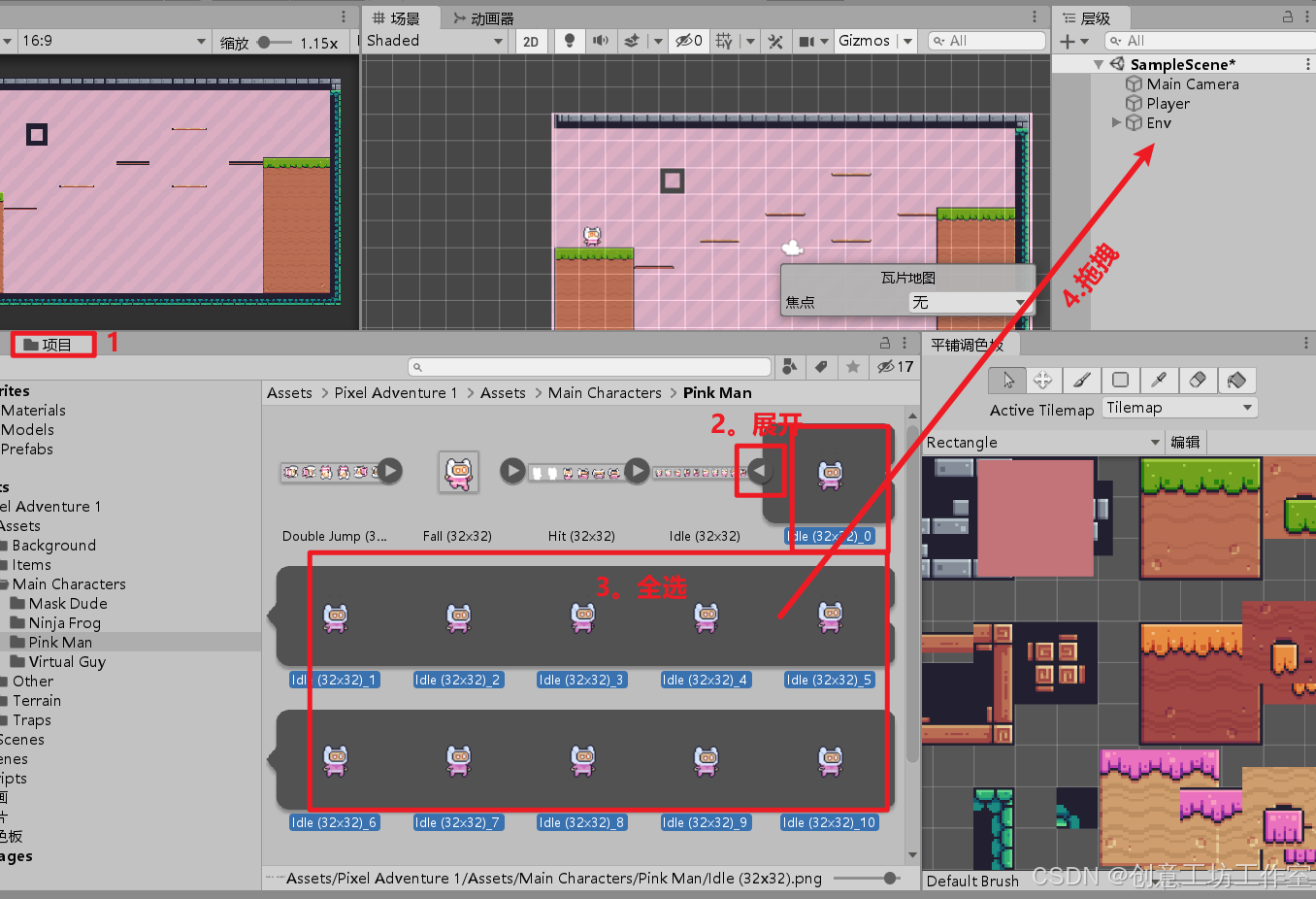The height and width of the screenshot is (899, 1316).
Task: Collapse SampleScene in Hierarchy
Action: (1099, 64)
